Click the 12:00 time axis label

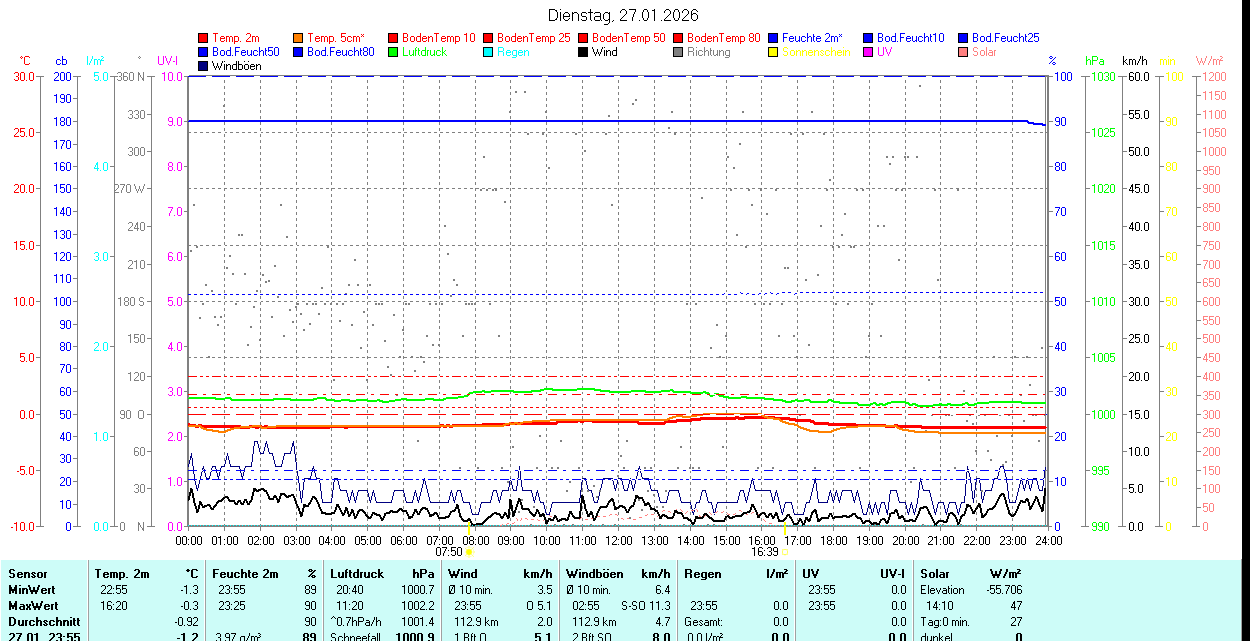click(x=619, y=540)
